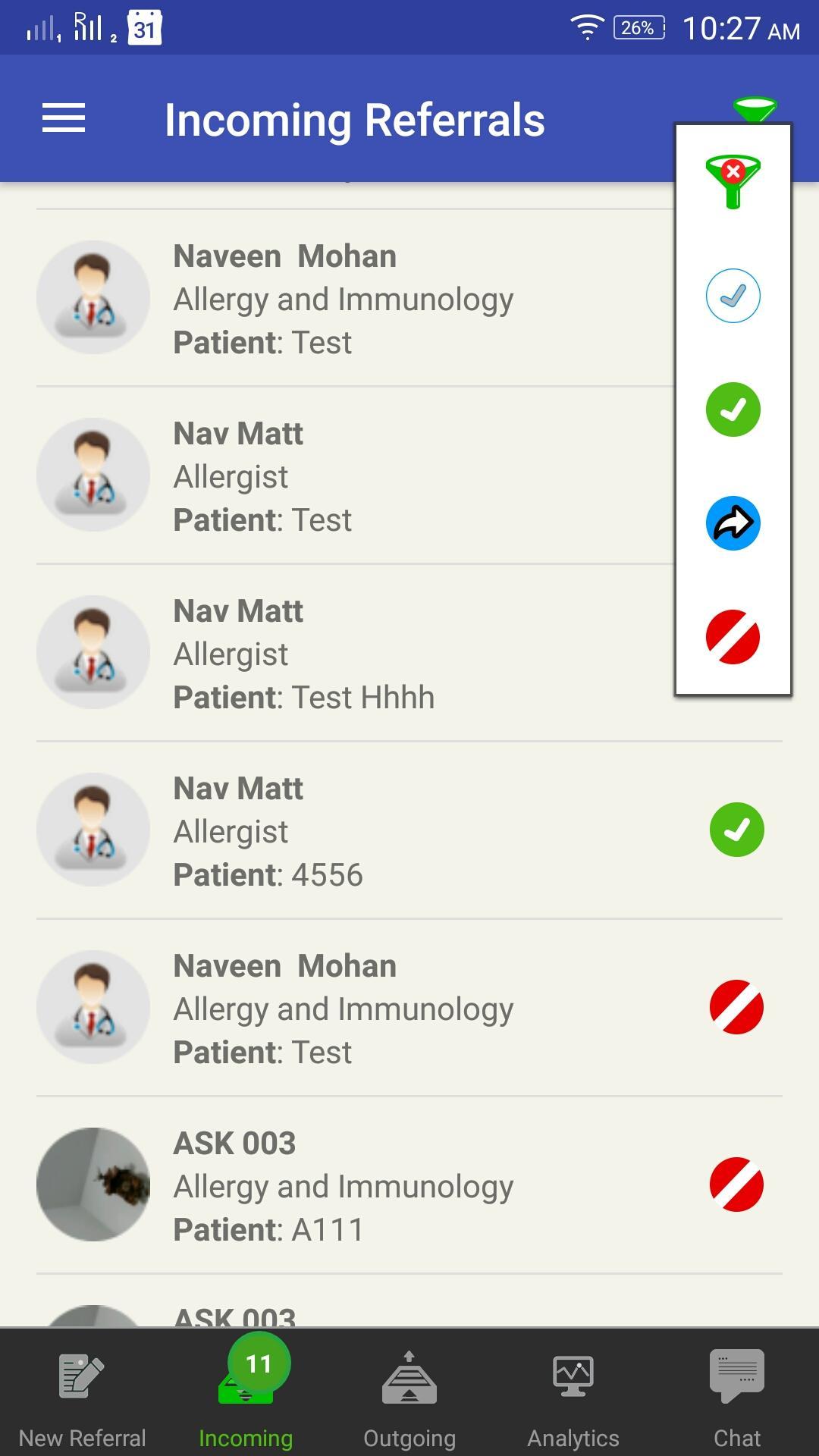Tap the red declined icon on Naveen Mohan's lower referral
Image resolution: width=819 pixels, height=1456 pixels.
pyautogui.click(x=736, y=1007)
